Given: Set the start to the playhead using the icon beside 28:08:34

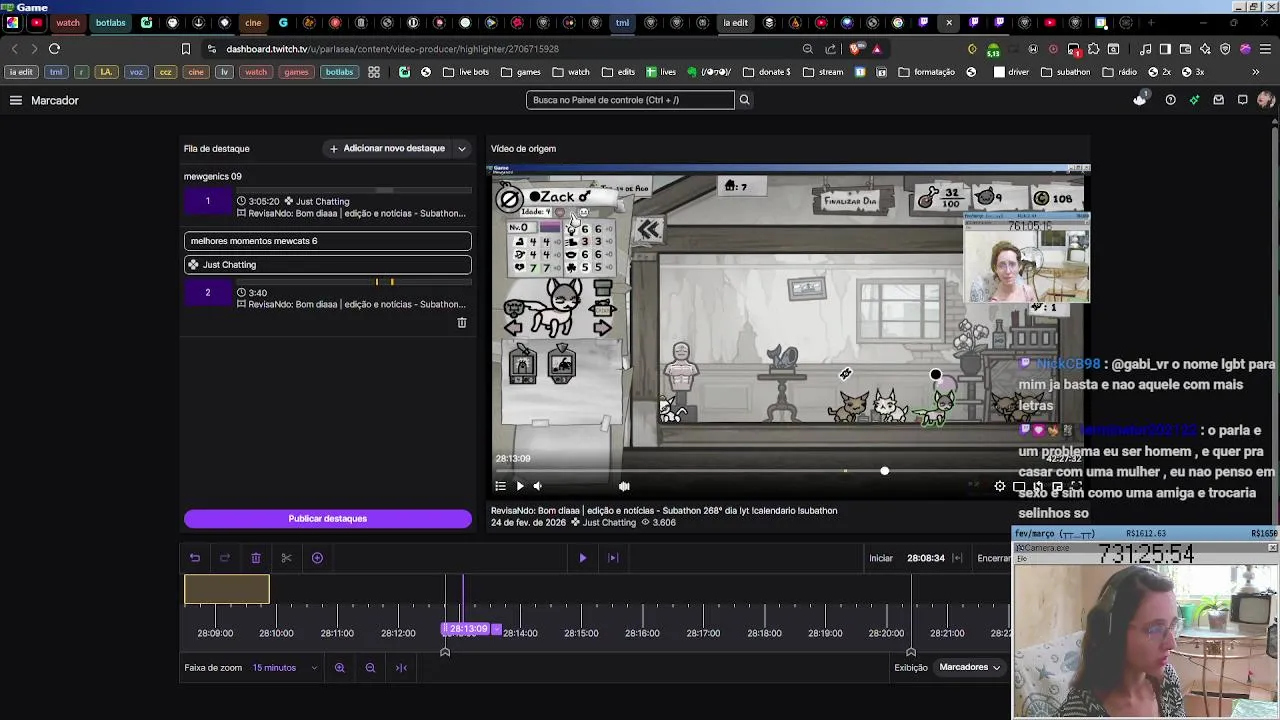Looking at the screenshot, I should pyautogui.click(x=957, y=558).
